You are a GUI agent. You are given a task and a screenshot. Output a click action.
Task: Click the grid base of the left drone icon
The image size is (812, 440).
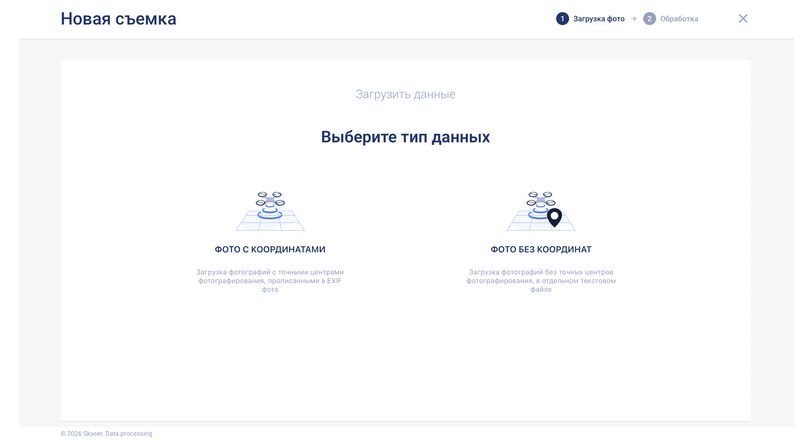pyautogui.click(x=270, y=223)
